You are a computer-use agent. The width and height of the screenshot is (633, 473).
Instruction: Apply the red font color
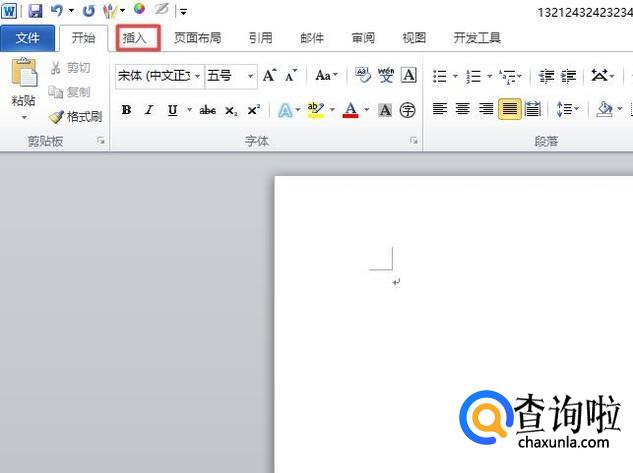pos(350,110)
